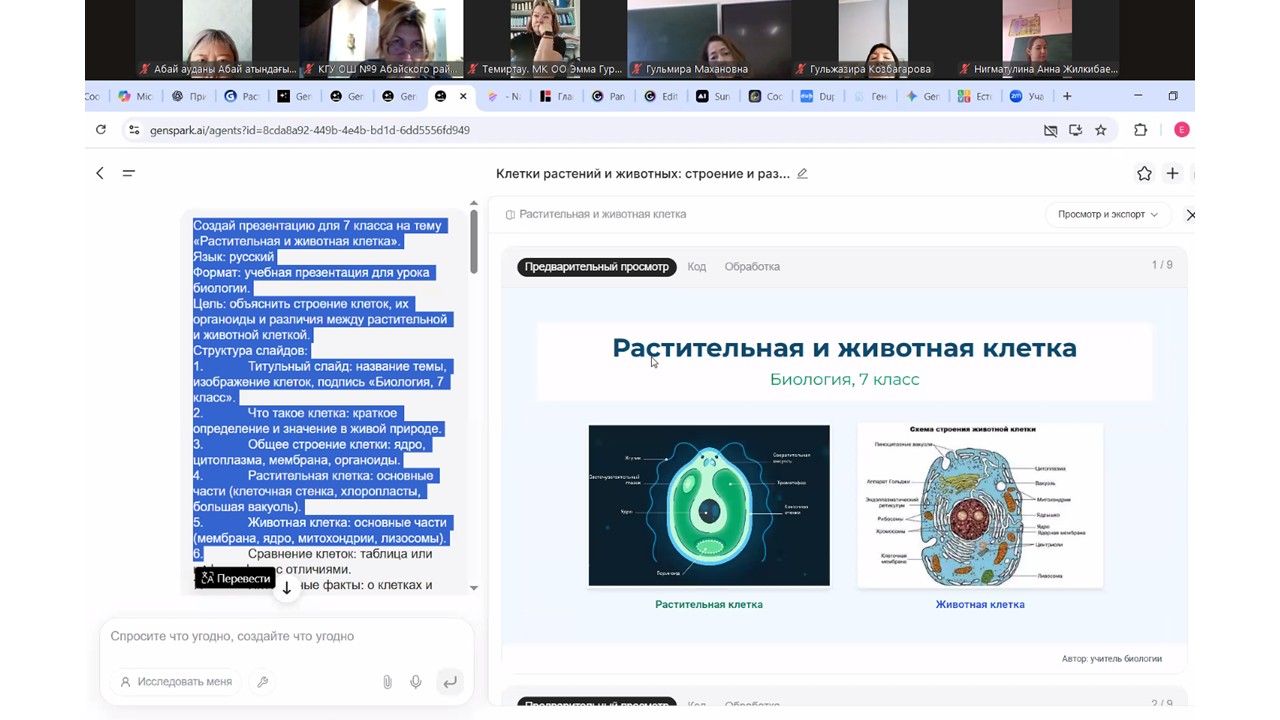Click the plus icon to start new chat
This screenshot has width=1280, height=720.
click(x=1172, y=173)
